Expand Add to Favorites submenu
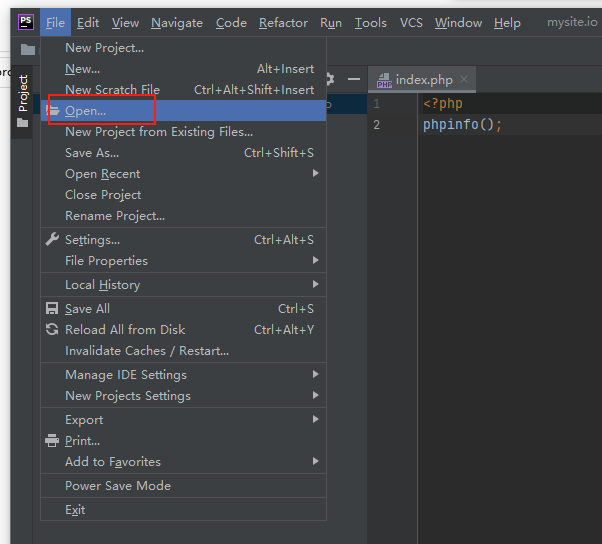The image size is (602, 544). pyautogui.click(x=184, y=461)
